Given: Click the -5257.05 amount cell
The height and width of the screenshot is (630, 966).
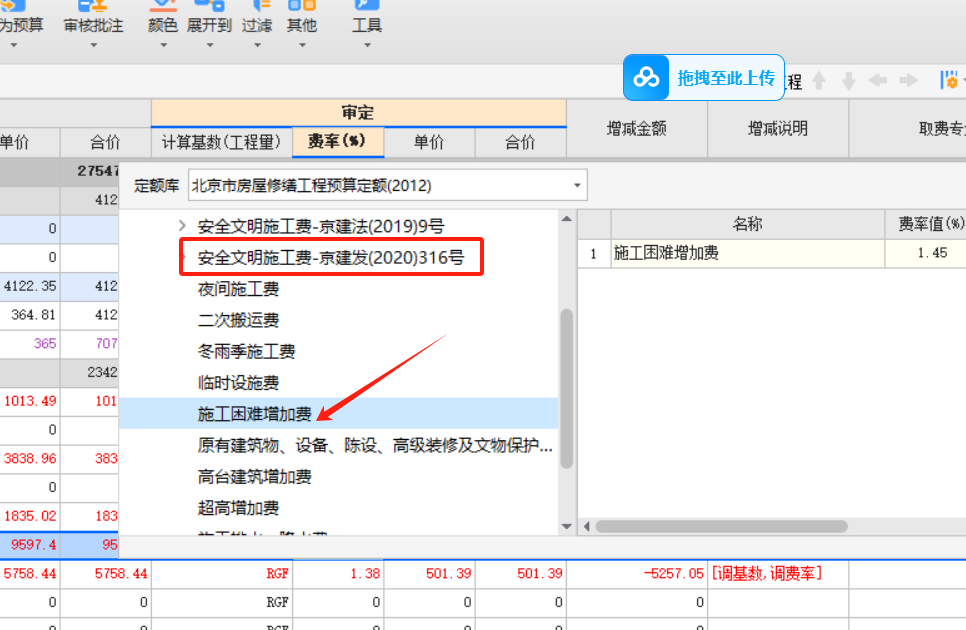Looking at the screenshot, I should pyautogui.click(x=637, y=573).
